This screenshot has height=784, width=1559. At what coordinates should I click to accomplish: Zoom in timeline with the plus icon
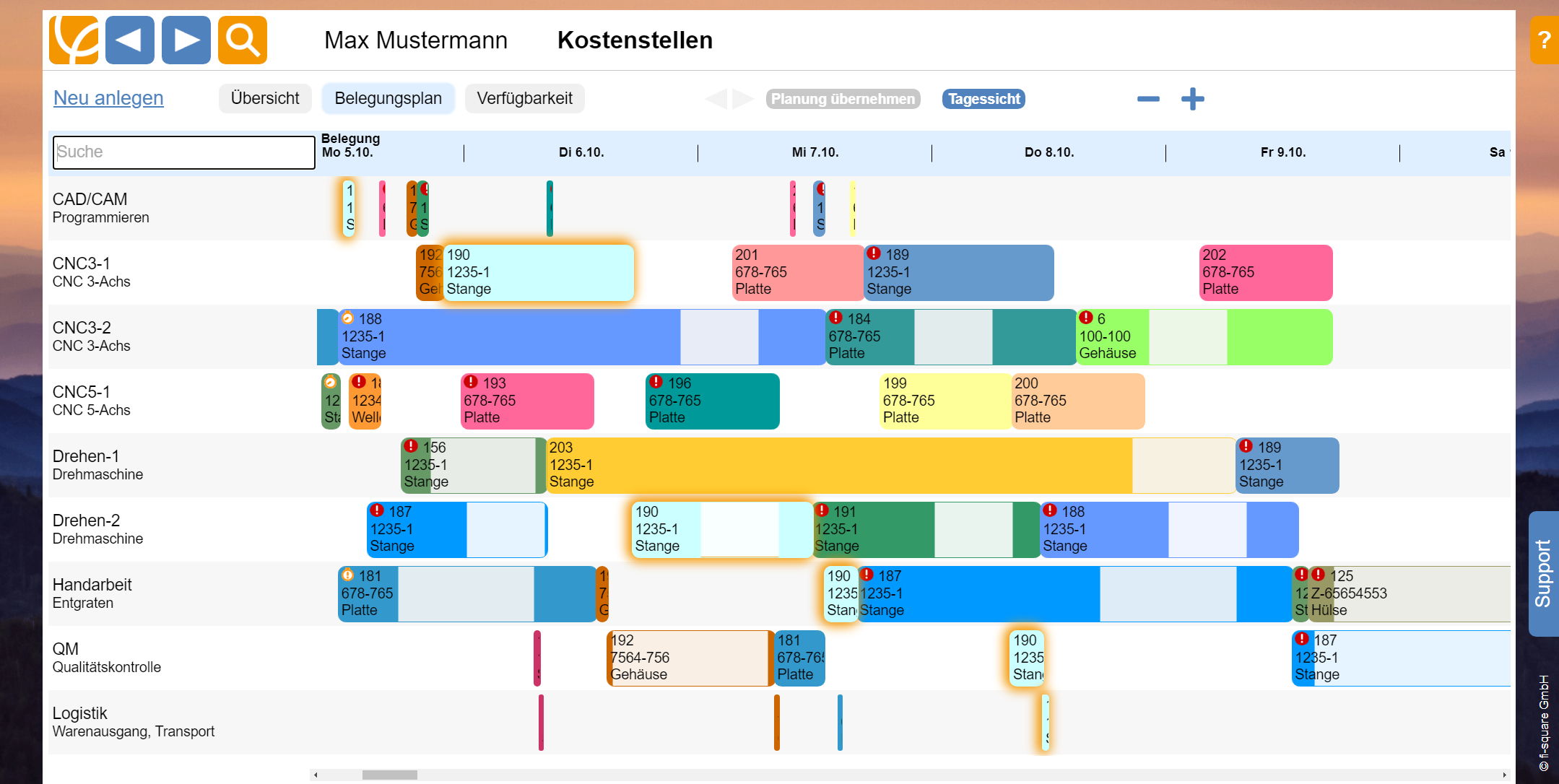click(x=1193, y=99)
